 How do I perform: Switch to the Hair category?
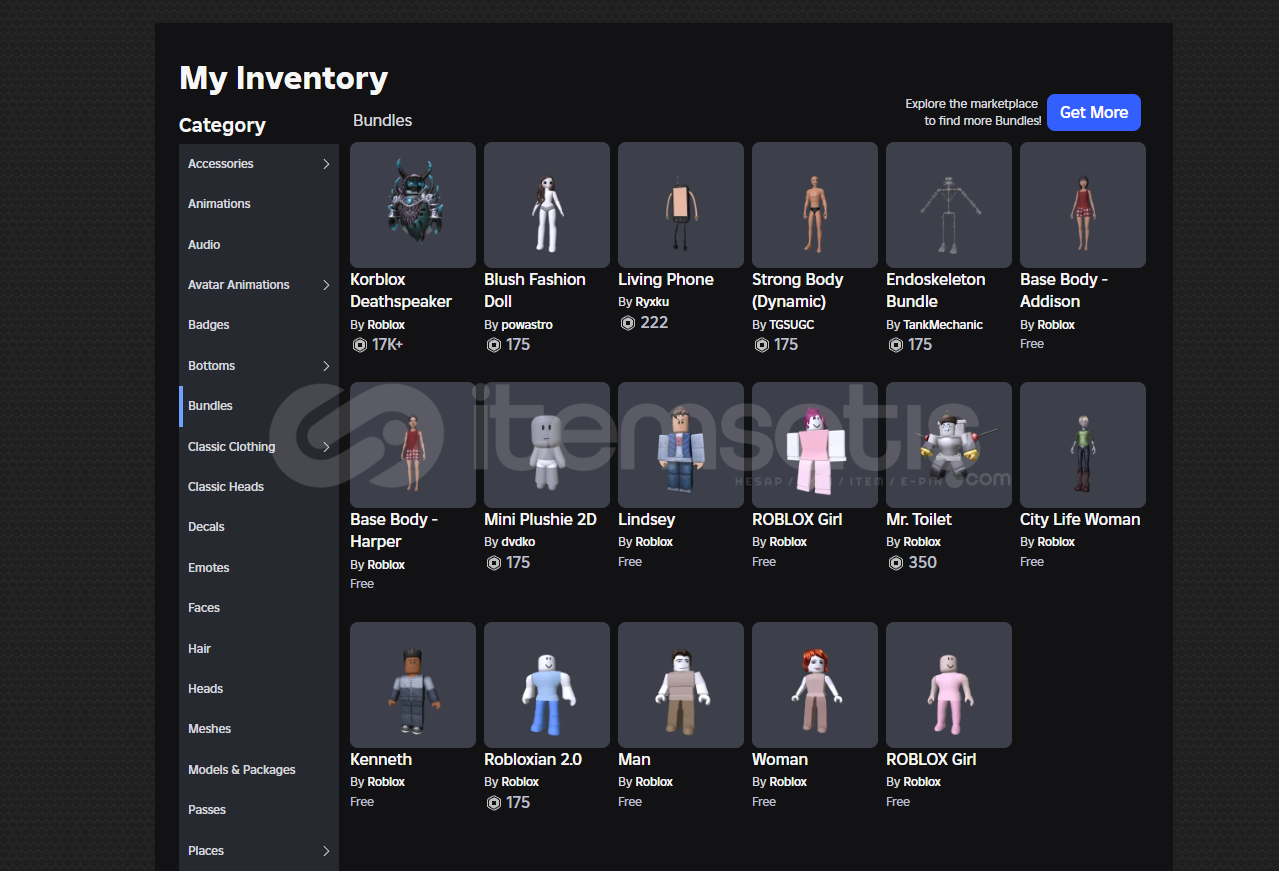coord(259,649)
